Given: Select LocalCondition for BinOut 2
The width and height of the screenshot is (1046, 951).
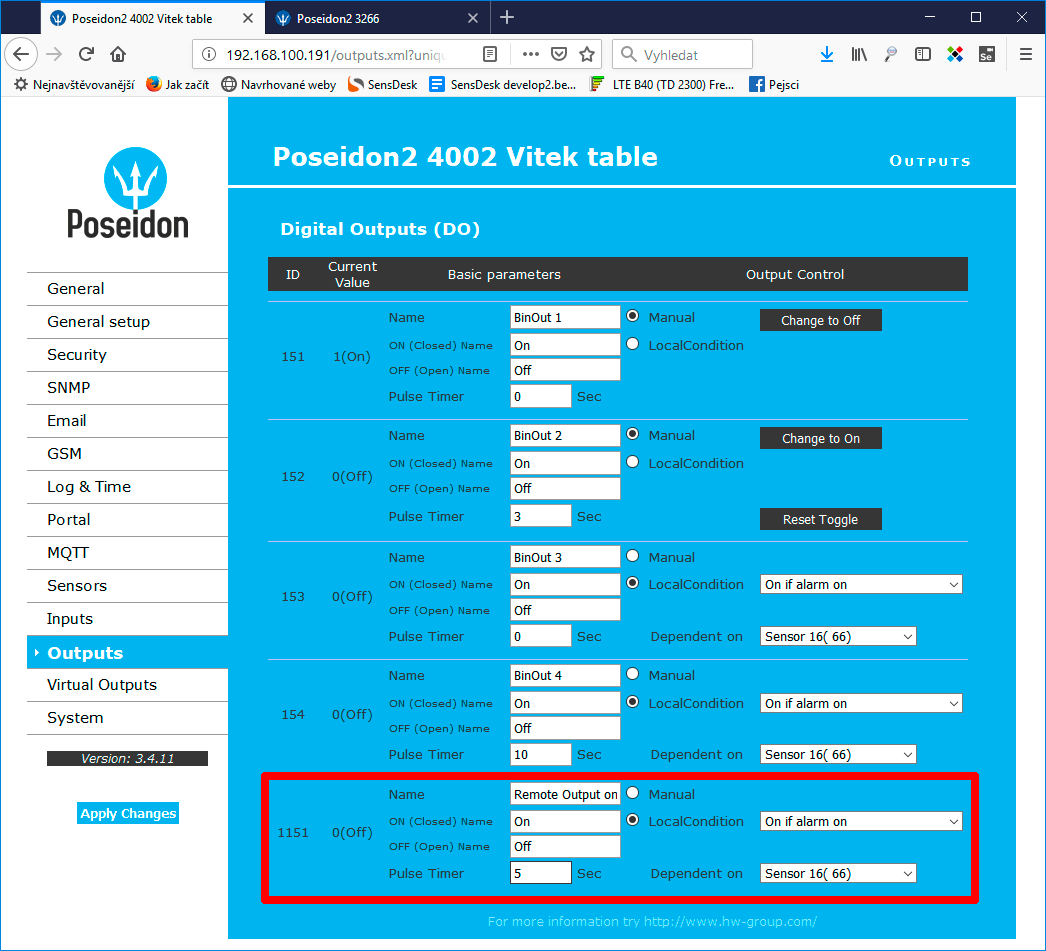Looking at the screenshot, I should tap(632, 462).
